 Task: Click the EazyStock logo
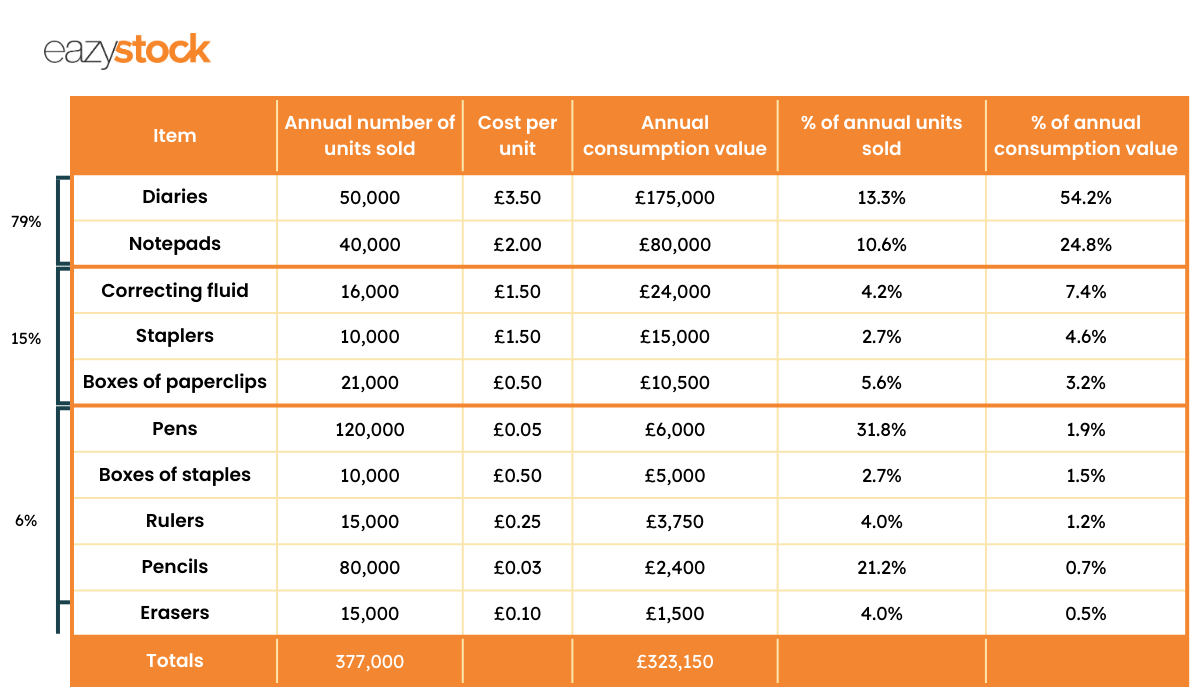coord(127,50)
